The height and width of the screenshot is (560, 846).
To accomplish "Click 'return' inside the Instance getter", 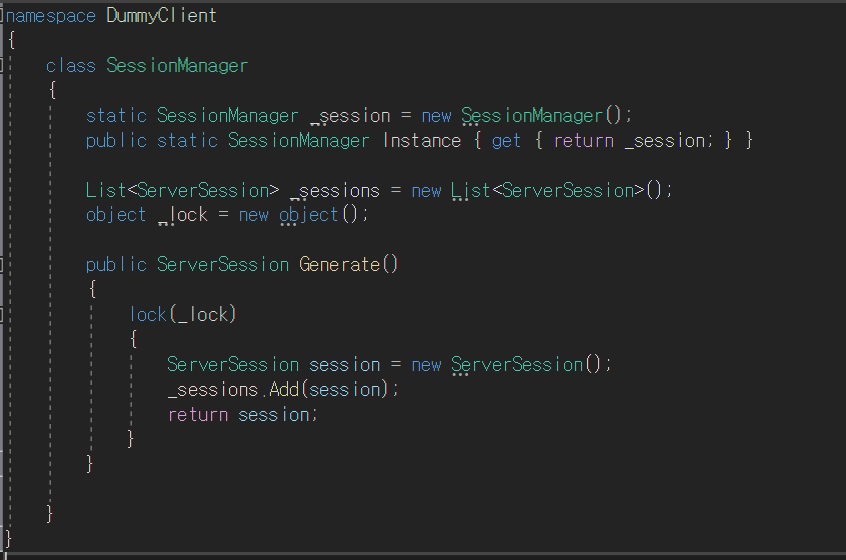I will (583, 141).
